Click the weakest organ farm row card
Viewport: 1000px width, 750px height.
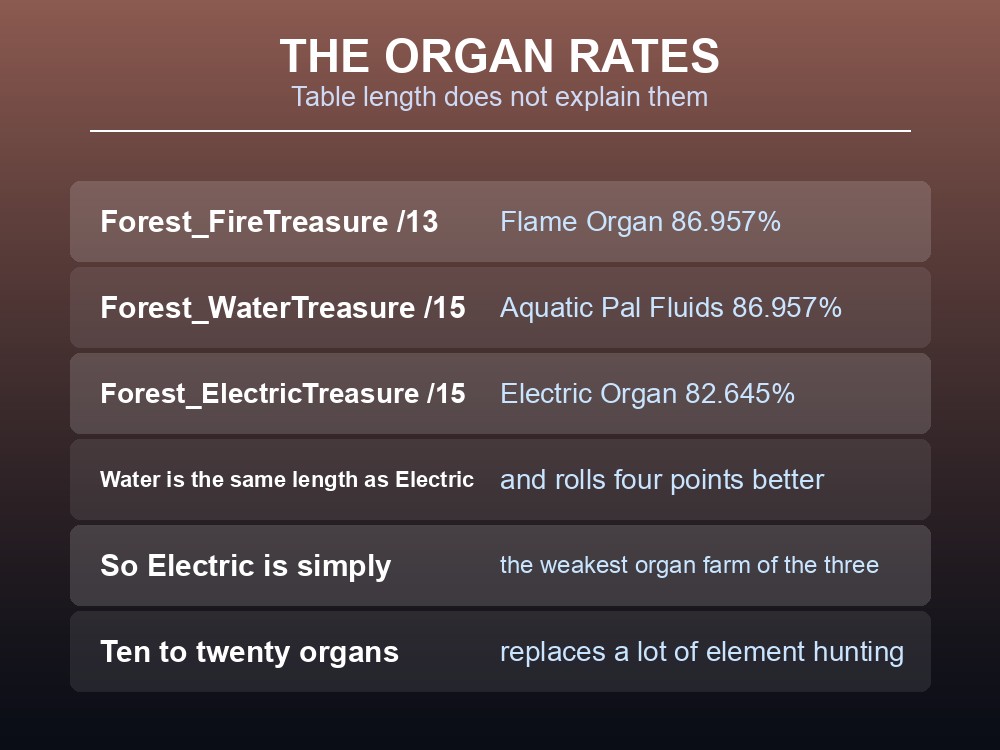click(500, 565)
